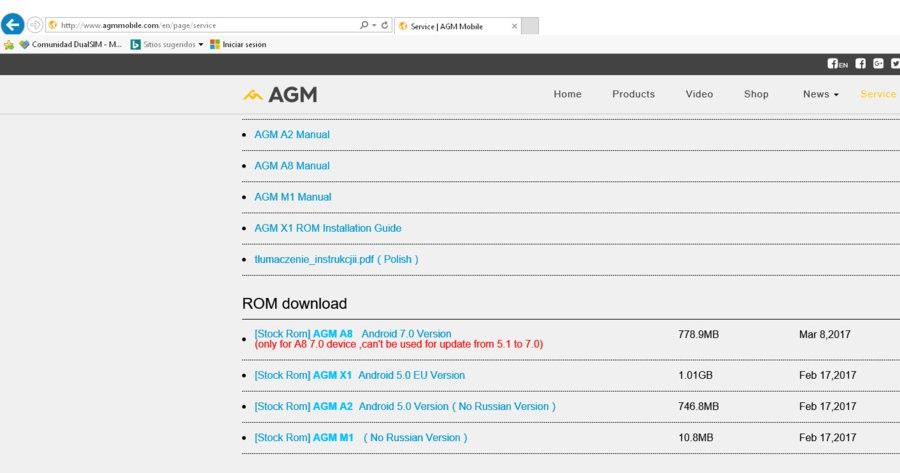The width and height of the screenshot is (900, 473).
Task: Click the browser forward arrow button
Action: pyautogui.click(x=35, y=25)
